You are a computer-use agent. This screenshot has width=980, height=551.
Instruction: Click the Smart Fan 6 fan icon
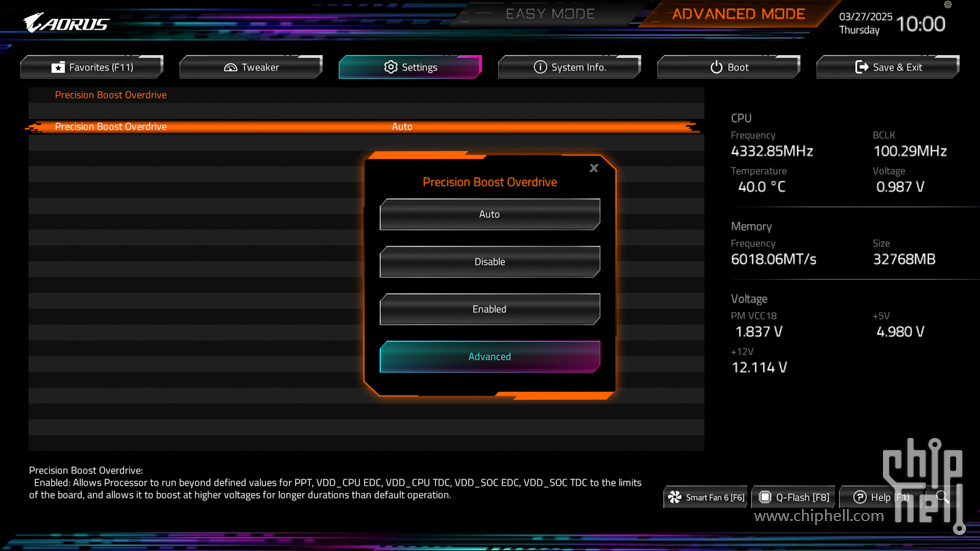pyautogui.click(x=675, y=497)
